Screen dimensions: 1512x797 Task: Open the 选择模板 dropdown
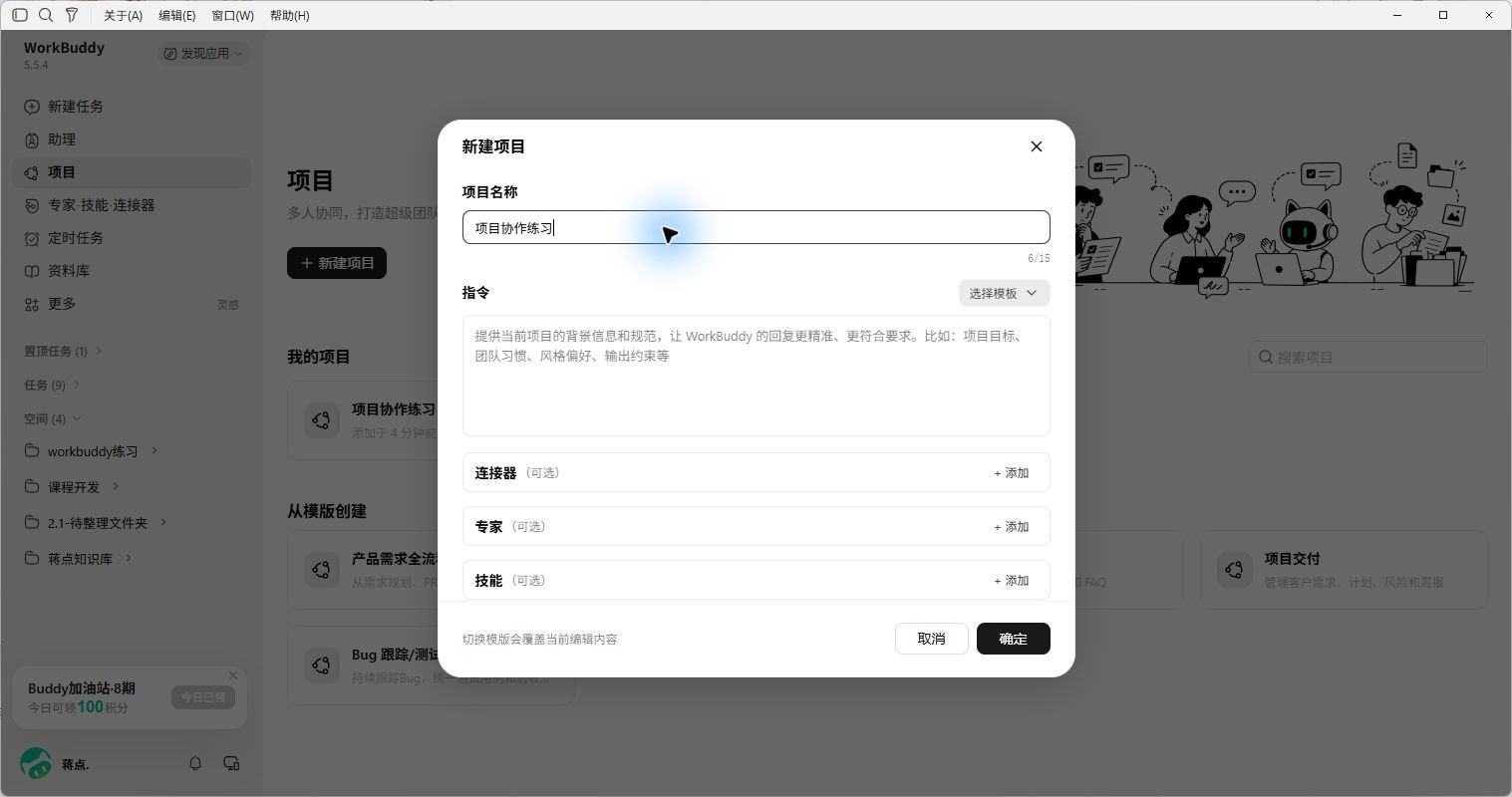(x=1004, y=293)
